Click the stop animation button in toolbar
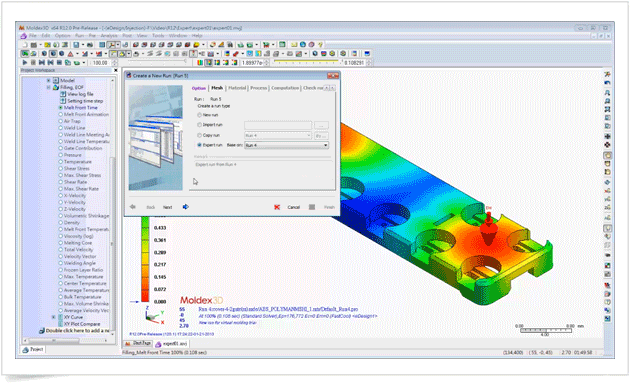 [33, 63]
